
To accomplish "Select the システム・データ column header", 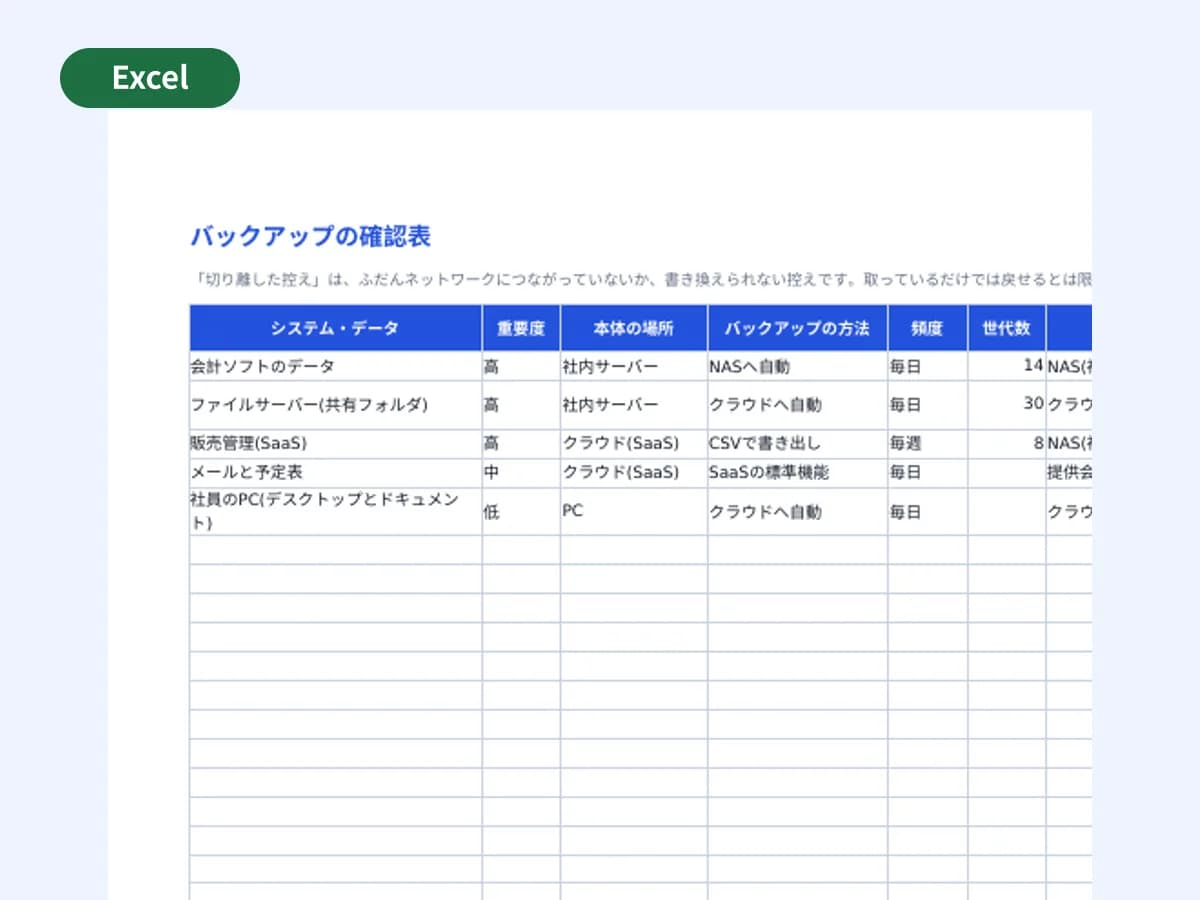I will point(335,328).
